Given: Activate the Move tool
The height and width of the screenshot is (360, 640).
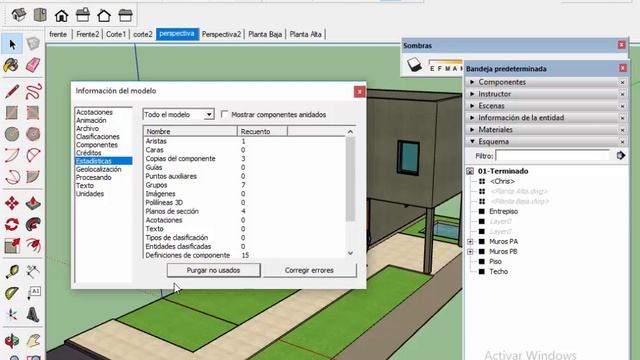Looking at the screenshot, I should [12, 203].
